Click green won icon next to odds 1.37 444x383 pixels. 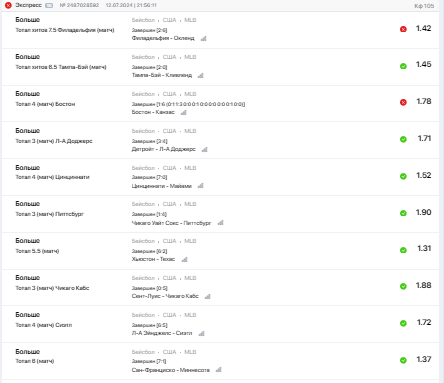(x=403, y=360)
